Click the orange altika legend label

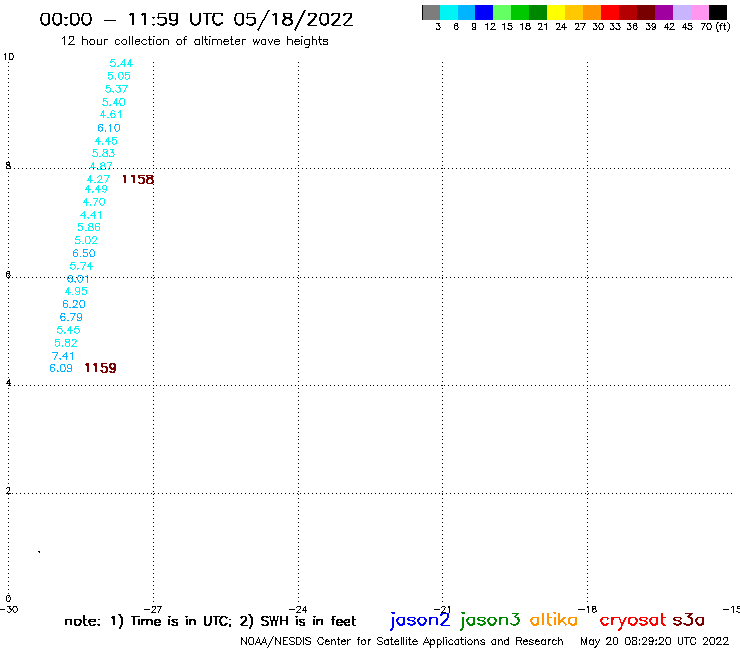coord(554,620)
